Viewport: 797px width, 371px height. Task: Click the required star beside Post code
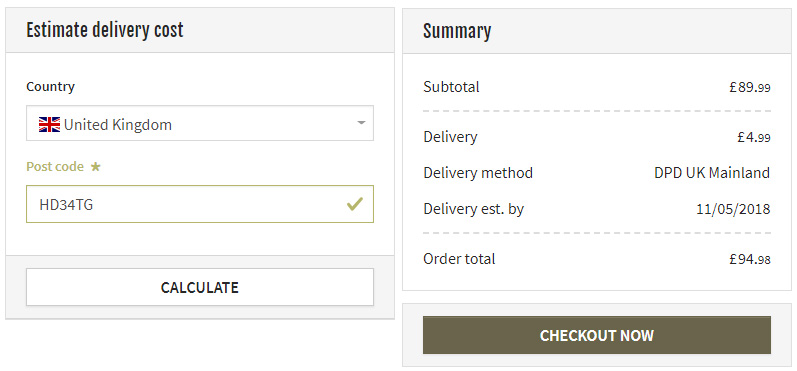[95, 167]
